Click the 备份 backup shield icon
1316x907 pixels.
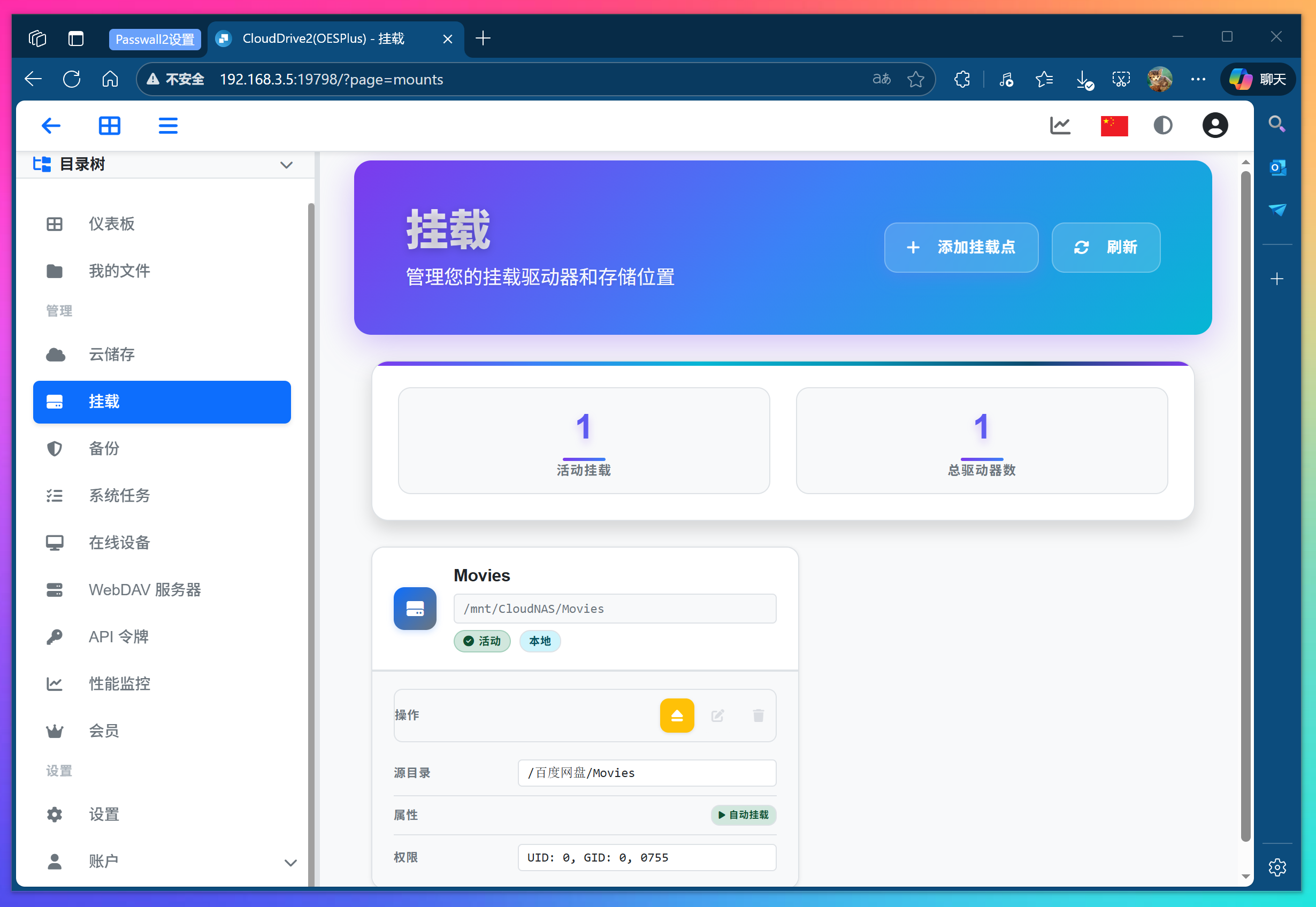55,448
